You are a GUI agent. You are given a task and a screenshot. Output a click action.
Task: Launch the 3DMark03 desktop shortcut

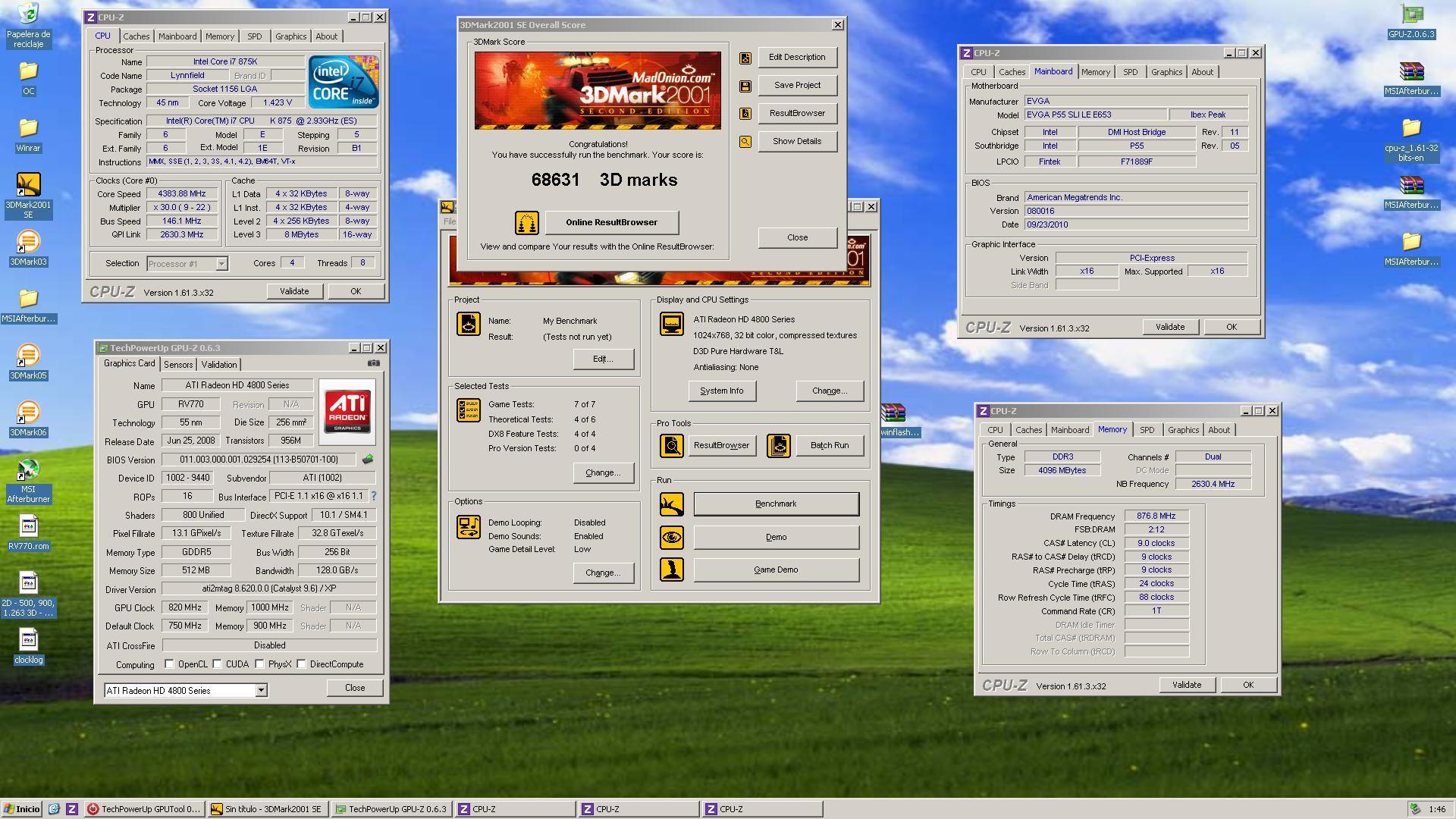click(x=28, y=249)
